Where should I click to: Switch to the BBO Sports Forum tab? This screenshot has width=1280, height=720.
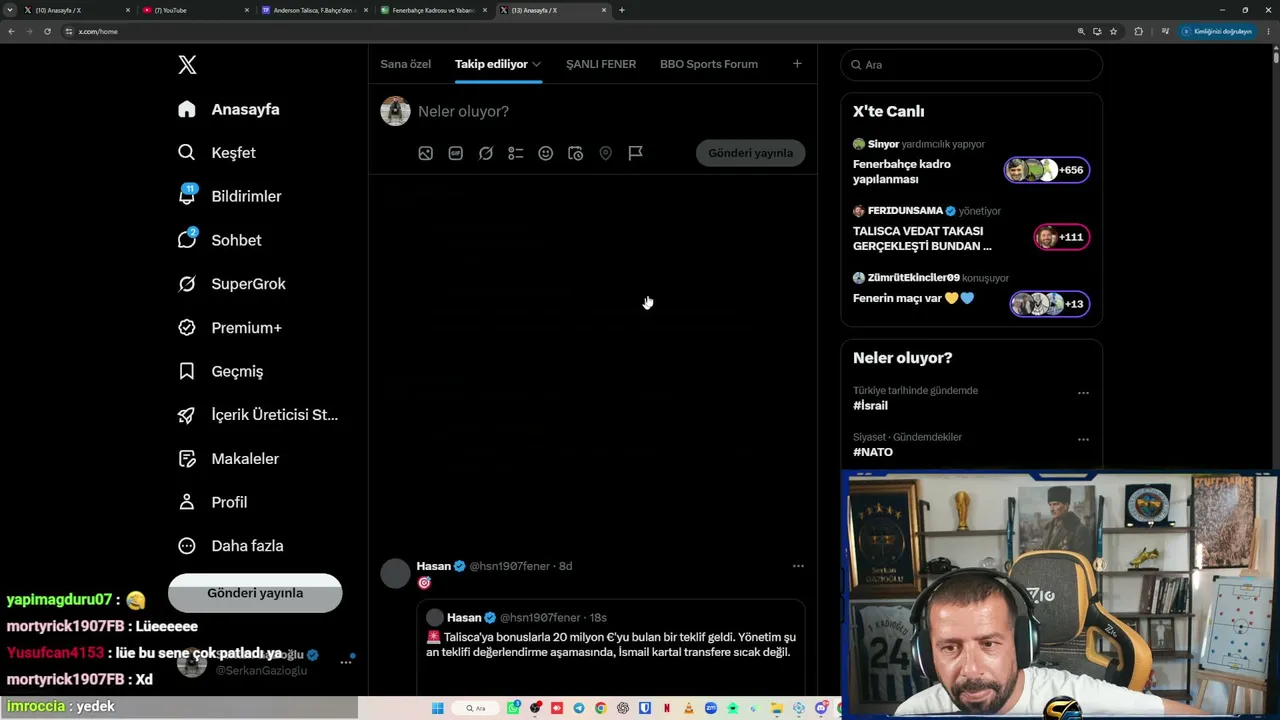tap(709, 64)
